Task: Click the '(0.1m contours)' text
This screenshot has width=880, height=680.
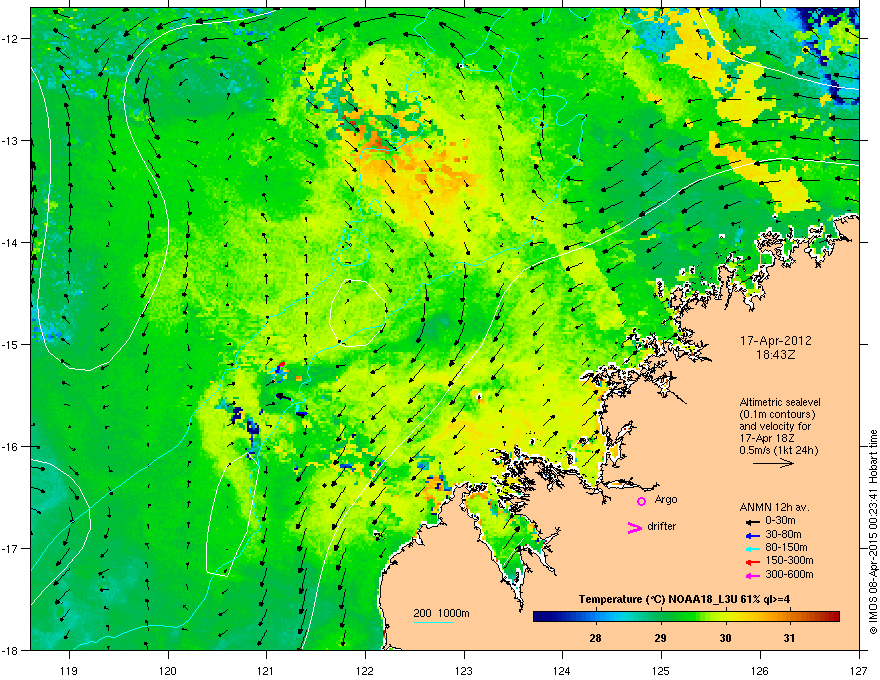Action: pyautogui.click(x=777, y=414)
